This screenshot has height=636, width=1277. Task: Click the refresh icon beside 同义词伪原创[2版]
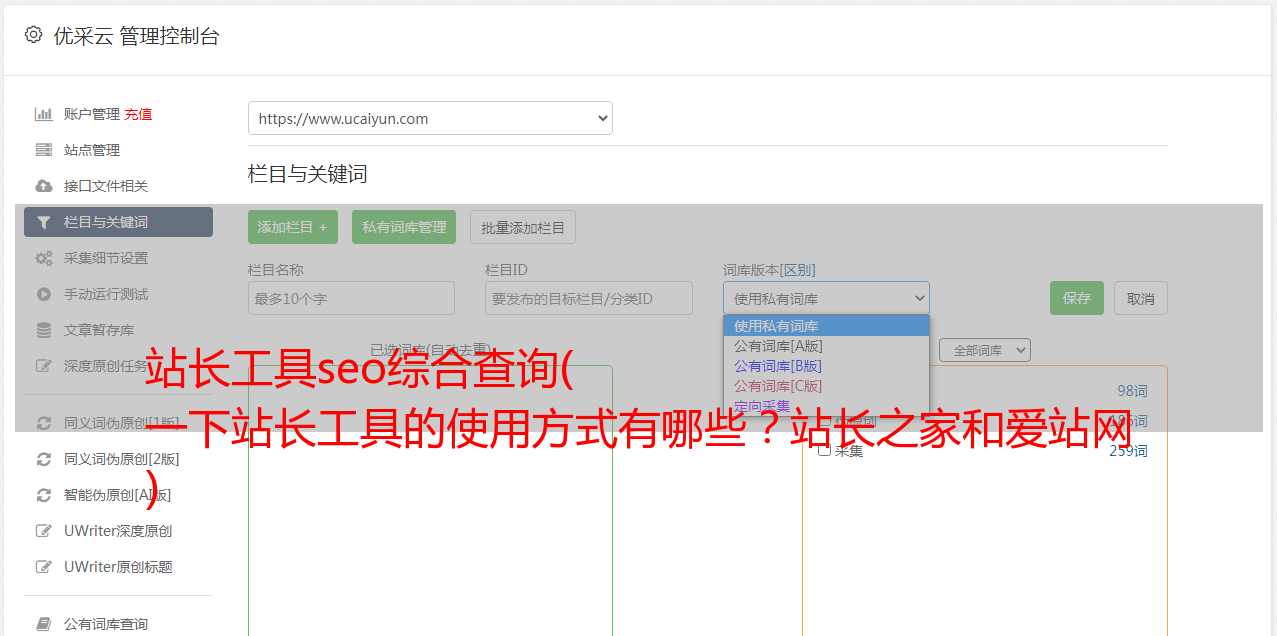click(x=43, y=459)
